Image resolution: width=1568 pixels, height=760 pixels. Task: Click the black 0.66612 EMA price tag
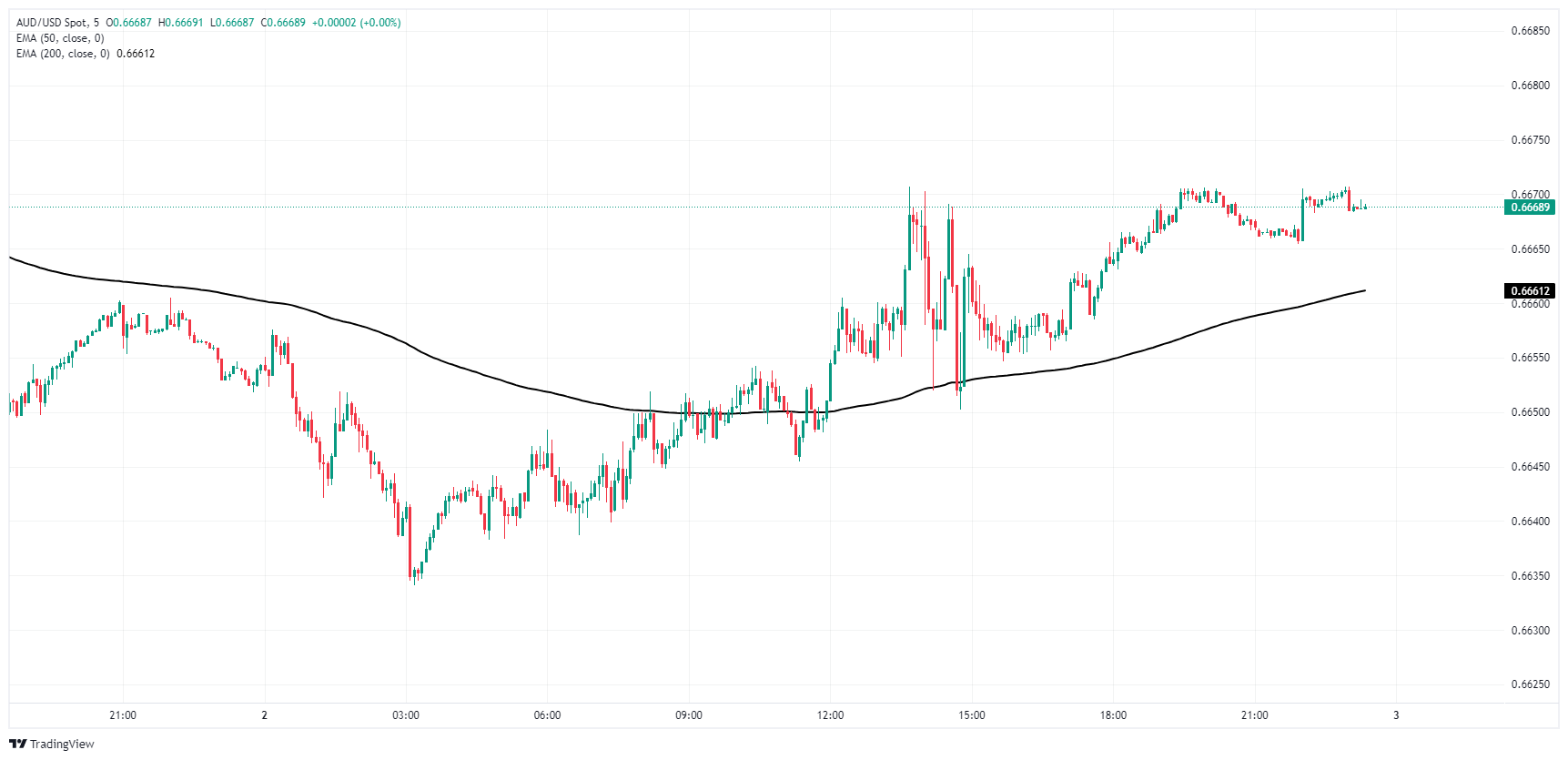[1530, 291]
